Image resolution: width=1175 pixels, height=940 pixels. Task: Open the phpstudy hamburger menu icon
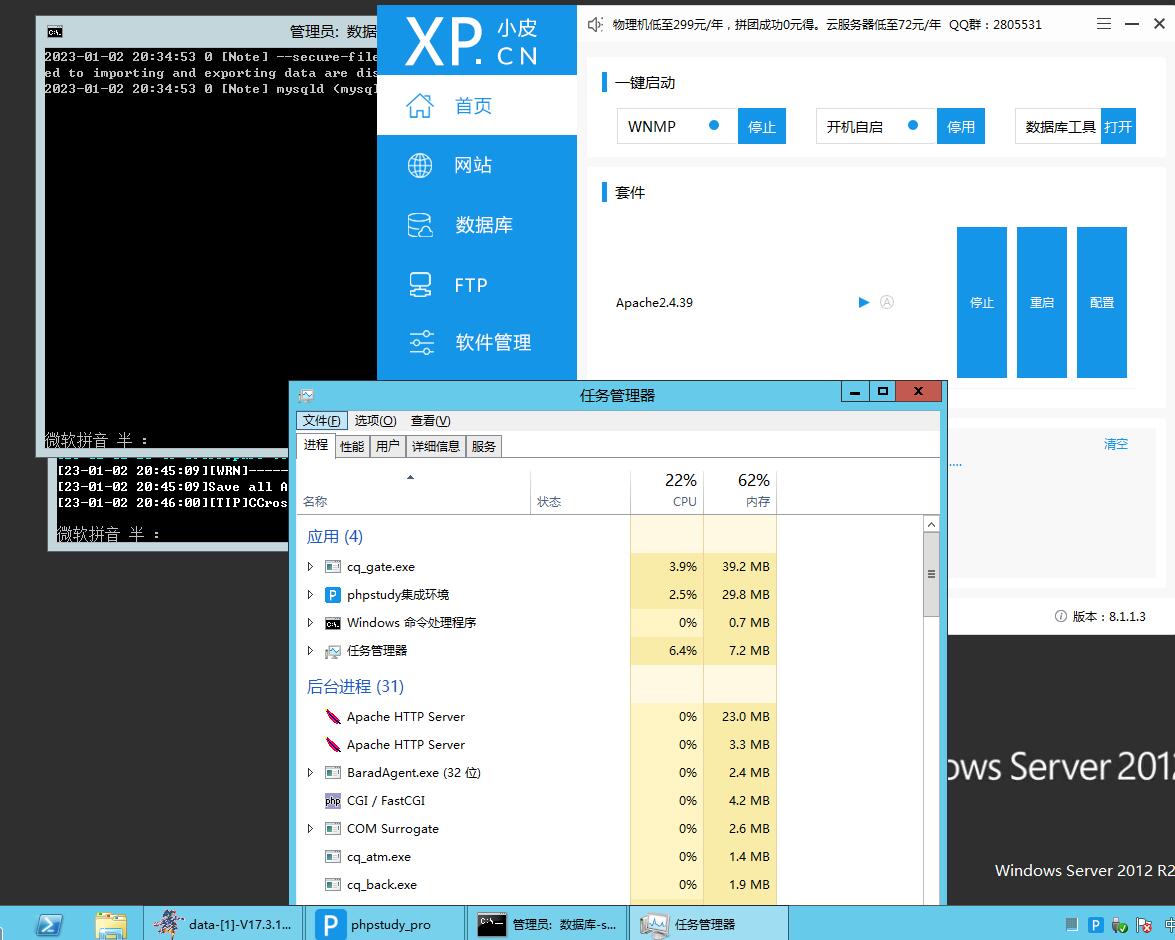coord(1104,24)
